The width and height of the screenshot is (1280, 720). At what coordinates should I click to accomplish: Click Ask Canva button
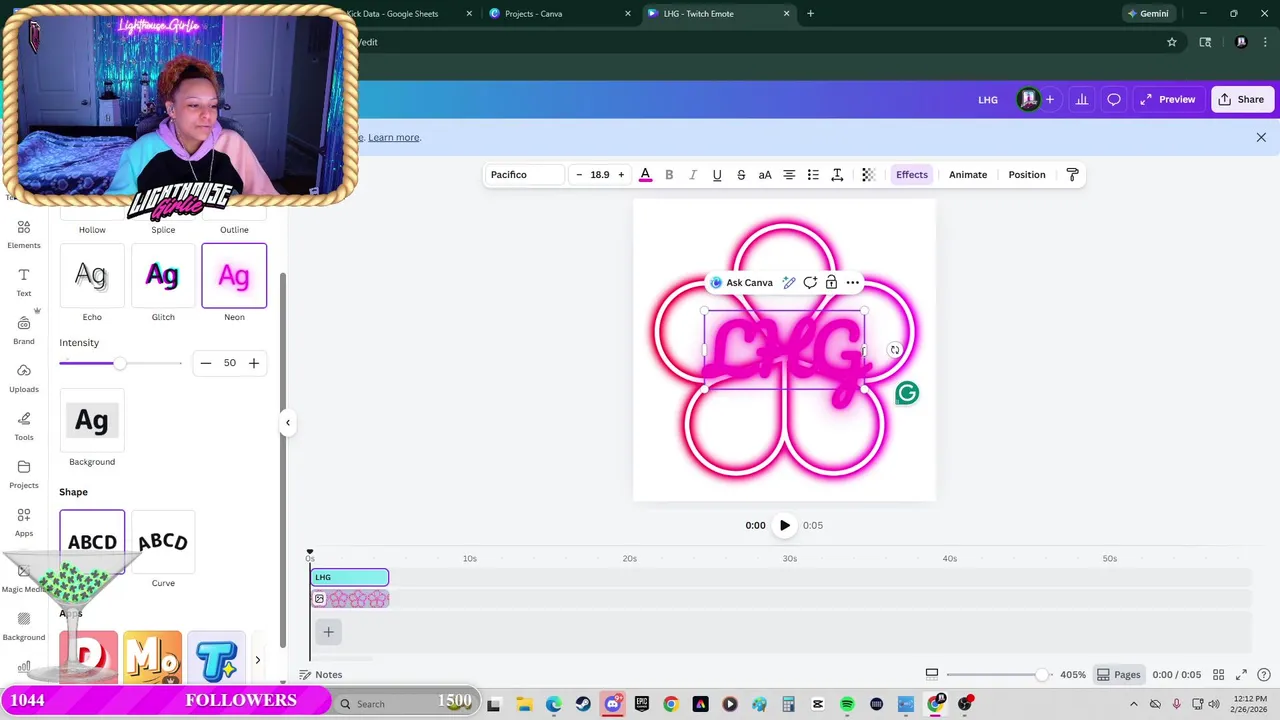pyautogui.click(x=741, y=283)
